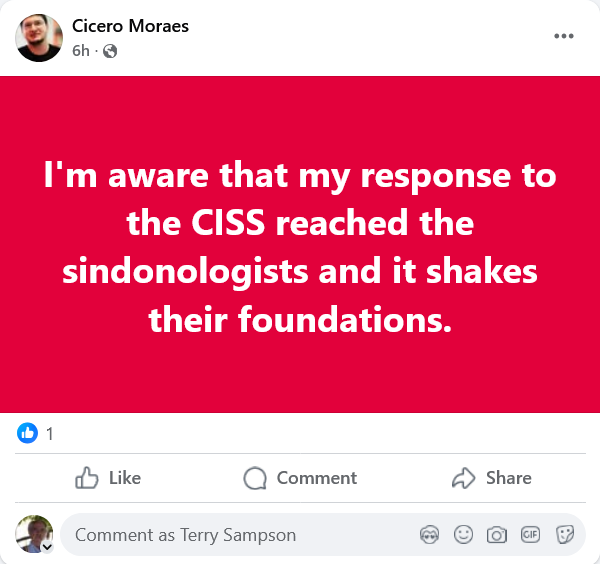Open the 6h timestamp link

pyautogui.click(x=80, y=51)
